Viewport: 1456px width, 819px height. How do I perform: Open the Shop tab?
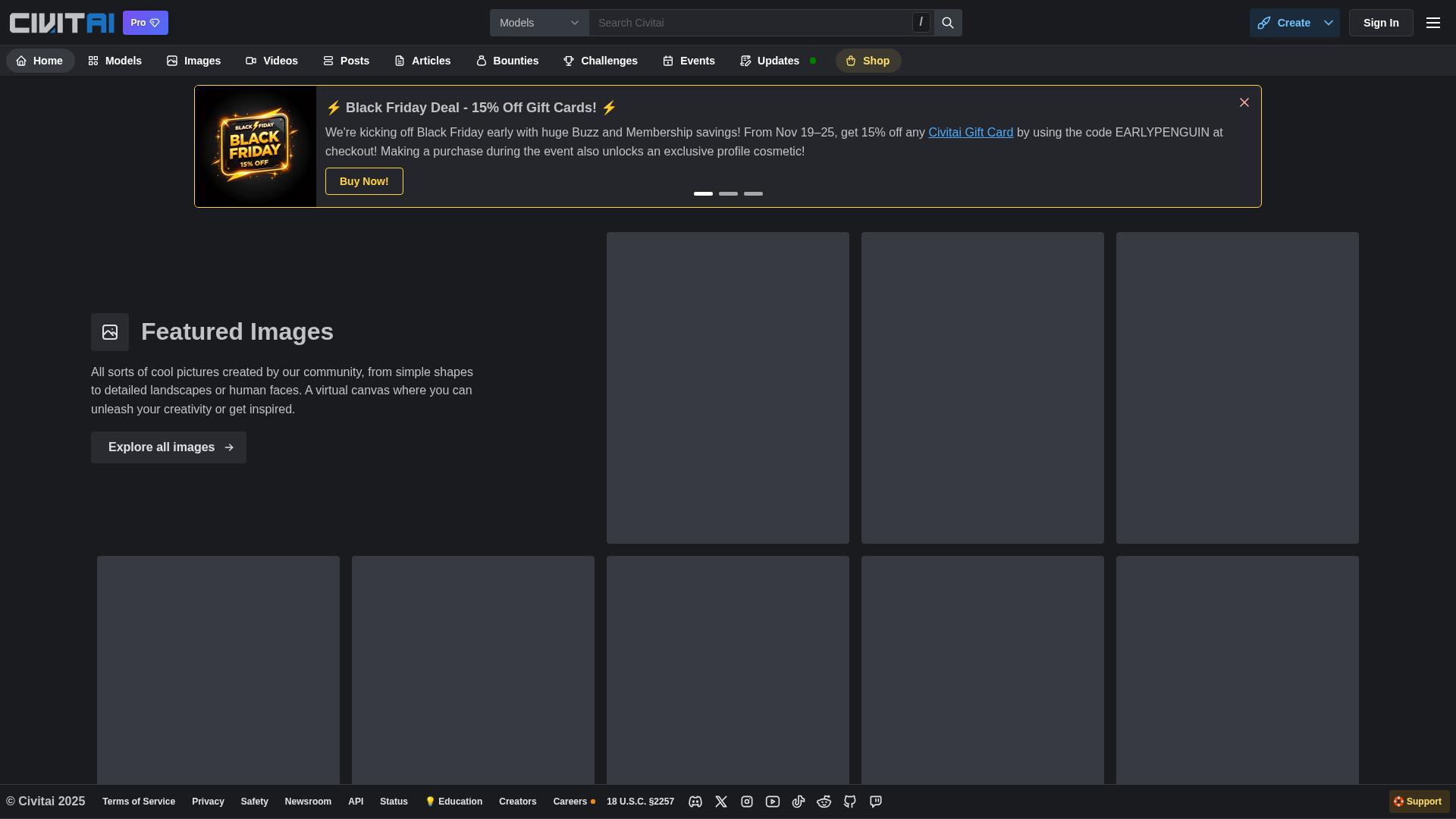click(868, 61)
